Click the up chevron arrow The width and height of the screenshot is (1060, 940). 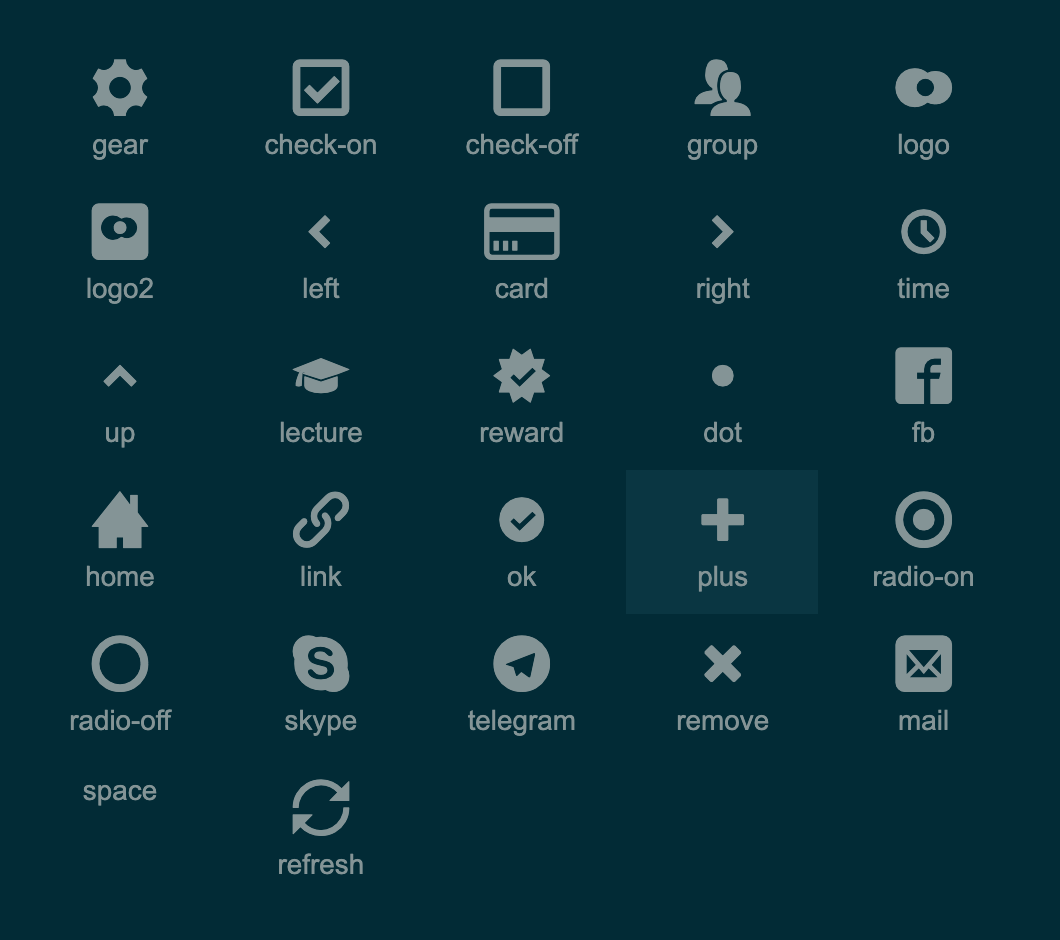pos(120,376)
